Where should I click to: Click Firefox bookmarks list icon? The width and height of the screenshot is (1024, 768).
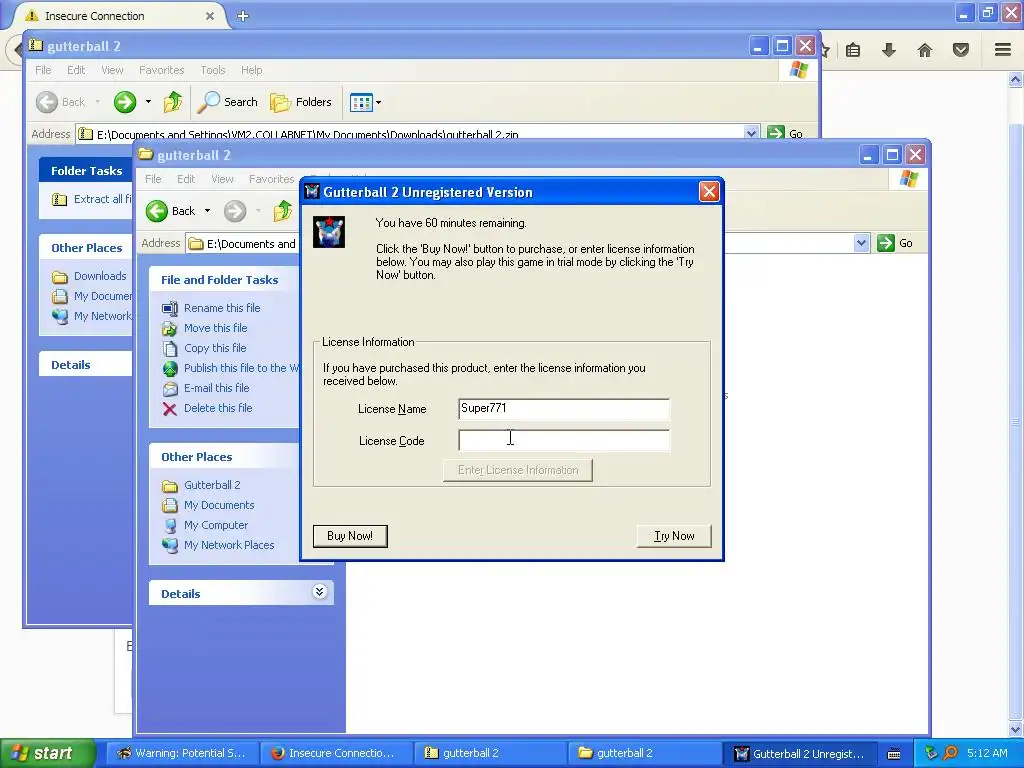coord(853,50)
